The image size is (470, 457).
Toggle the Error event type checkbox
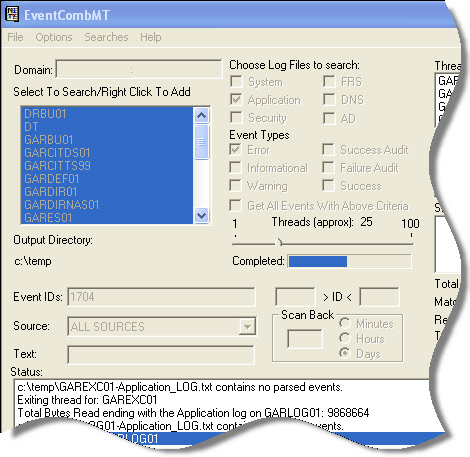point(235,149)
